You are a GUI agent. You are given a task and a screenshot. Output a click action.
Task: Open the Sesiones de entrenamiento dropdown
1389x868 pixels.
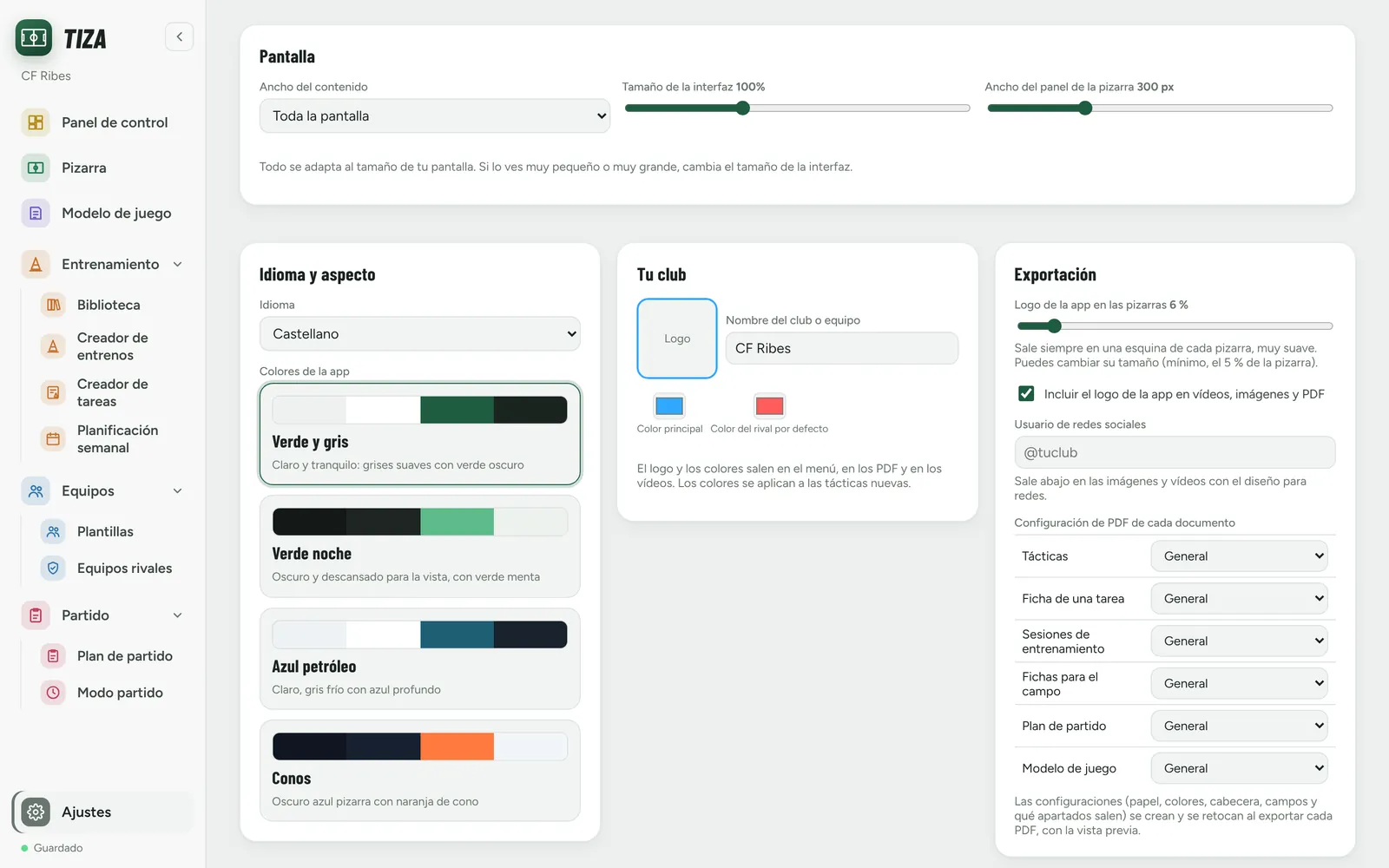pos(1239,641)
